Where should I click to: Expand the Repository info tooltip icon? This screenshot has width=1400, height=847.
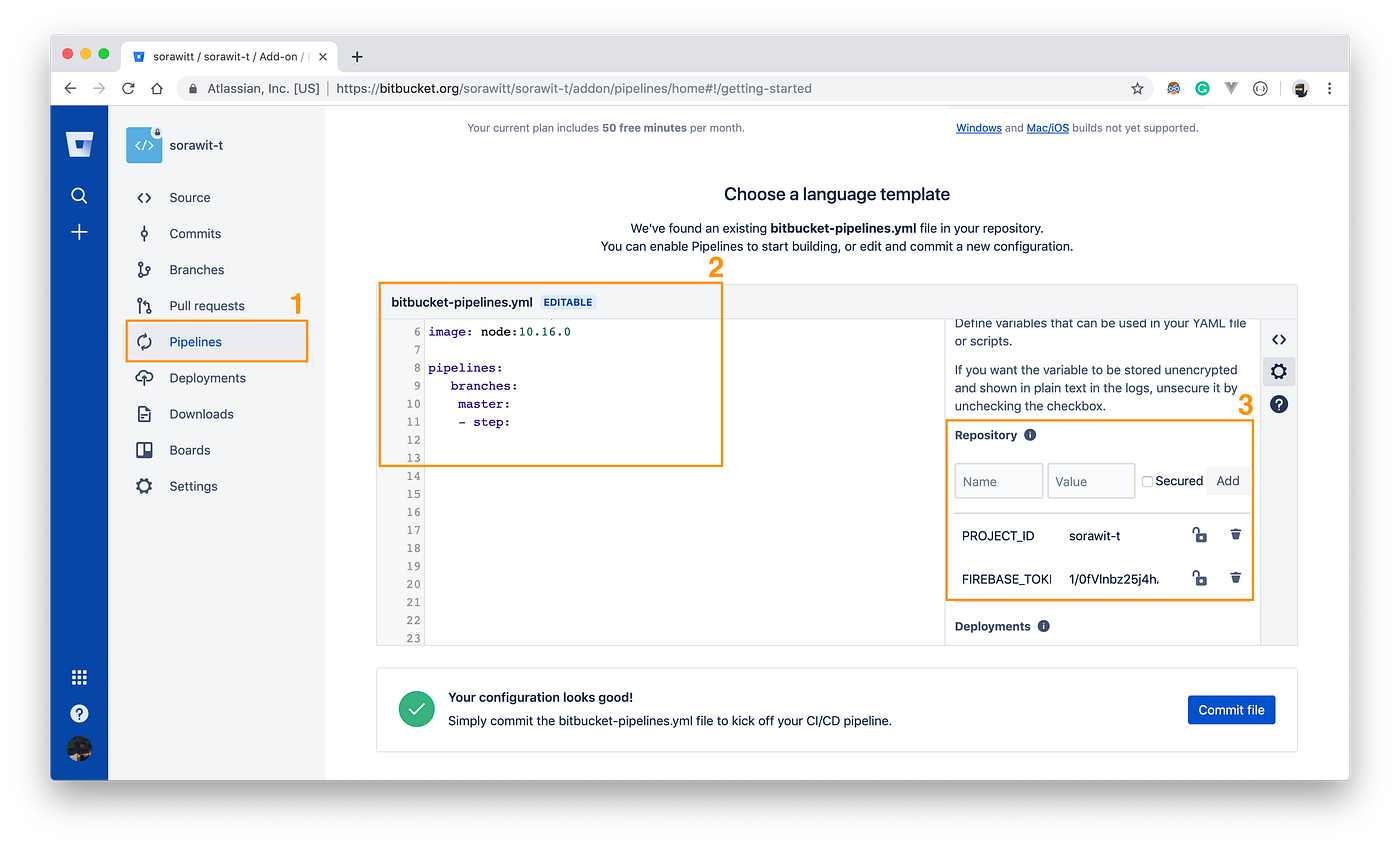1030,434
